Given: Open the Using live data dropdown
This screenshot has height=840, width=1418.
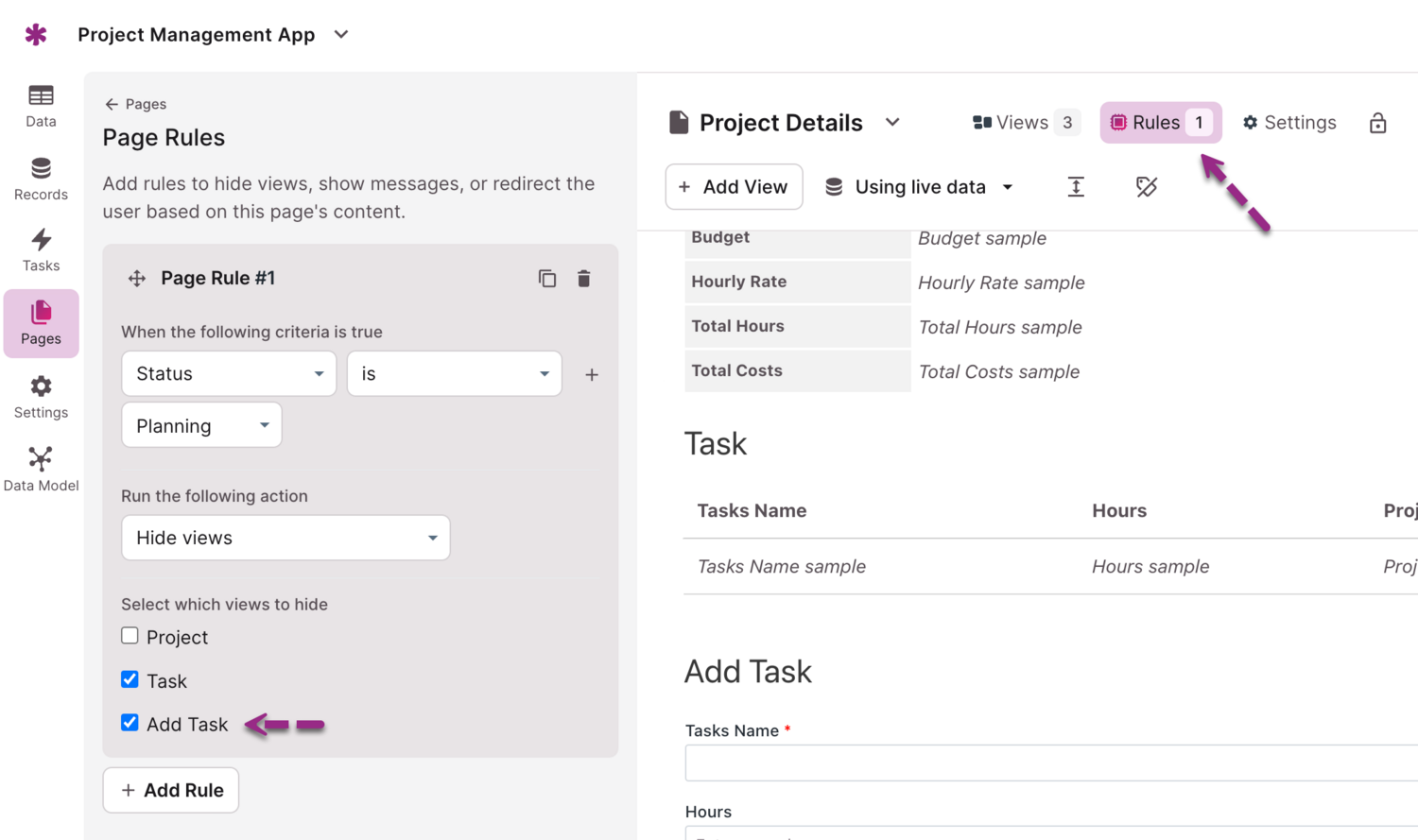Looking at the screenshot, I should pos(919,187).
